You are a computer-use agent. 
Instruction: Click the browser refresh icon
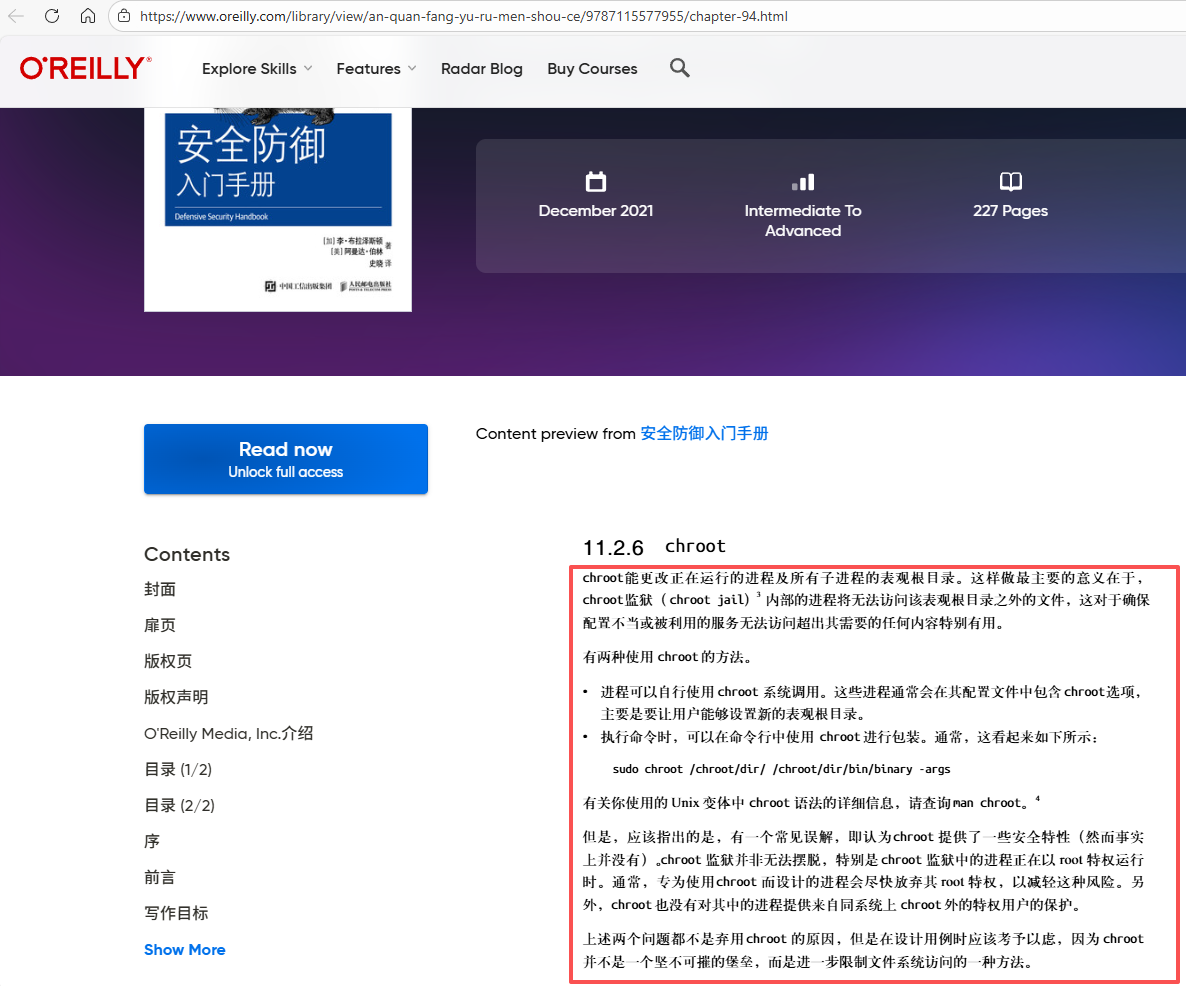(53, 16)
